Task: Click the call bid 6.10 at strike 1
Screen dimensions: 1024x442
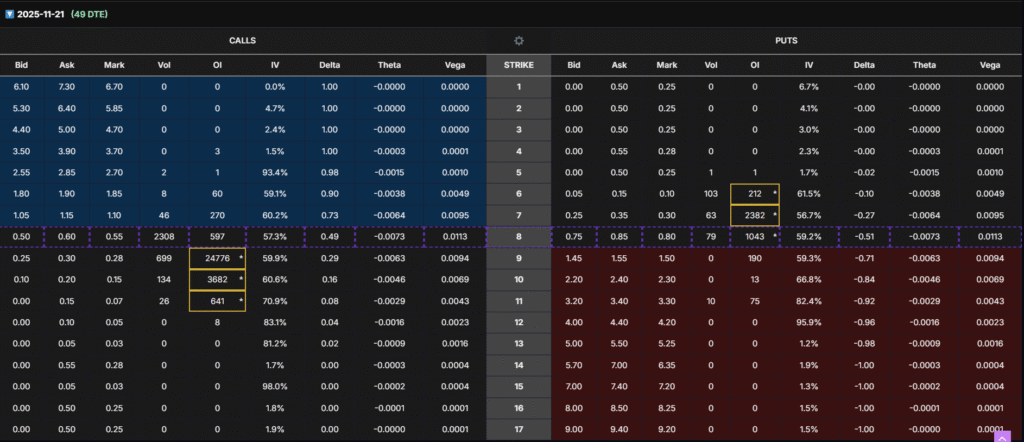Action: click(x=21, y=87)
